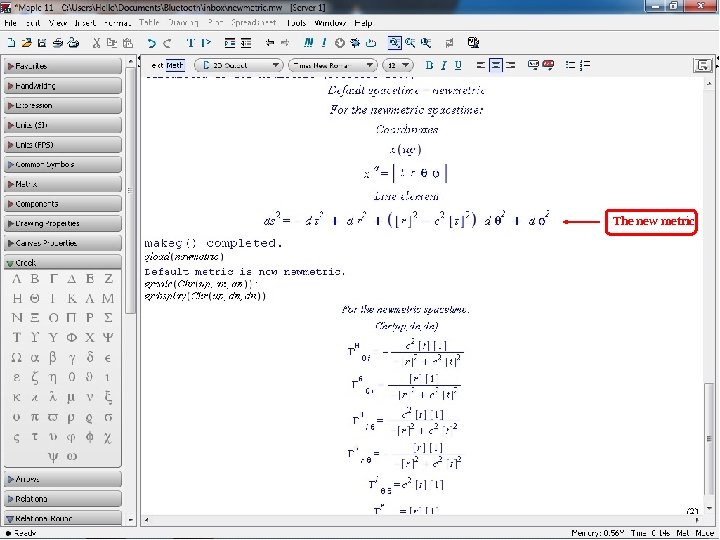This screenshot has width=720, height=540.
Task: Go forward with right arrow icon
Action: point(285,43)
